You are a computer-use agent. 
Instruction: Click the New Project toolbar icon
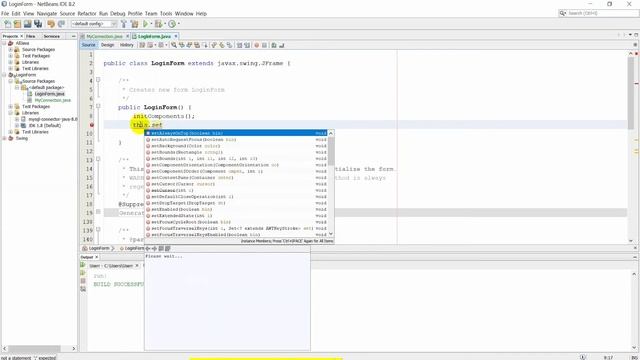click(18, 24)
